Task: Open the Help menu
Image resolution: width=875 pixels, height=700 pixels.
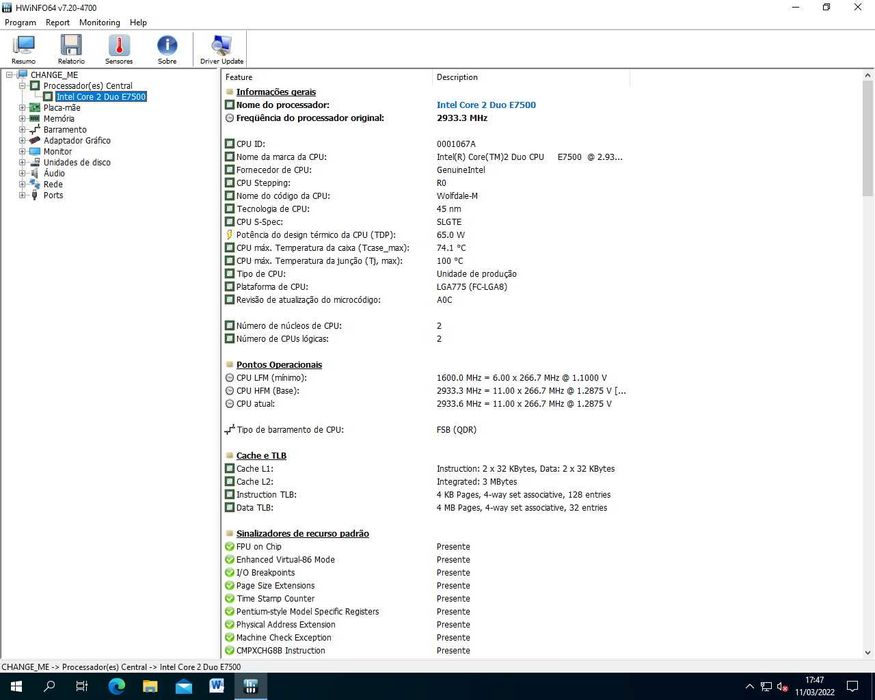Action: pos(138,22)
